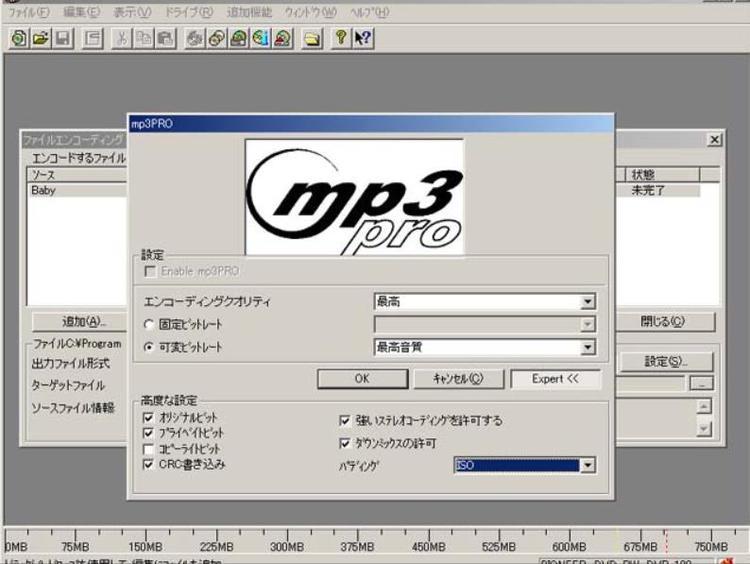The height and width of the screenshot is (564, 750).
Task: Open the disabled 固定ビットレート bitrate dropdown
Action: [485, 324]
